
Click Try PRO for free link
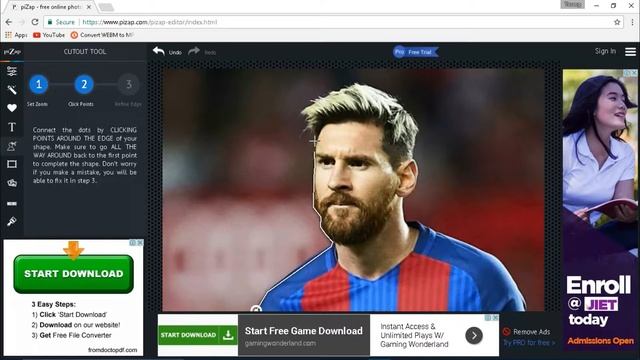pyautogui.click(x=529, y=343)
